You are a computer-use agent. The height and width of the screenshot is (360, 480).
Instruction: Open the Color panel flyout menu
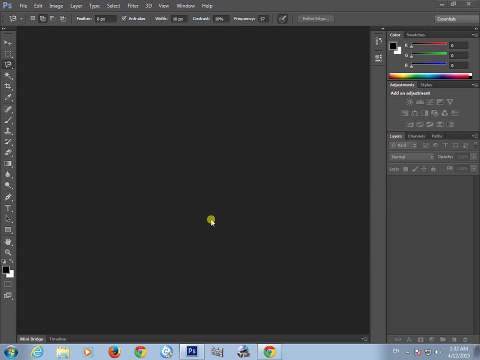[x=474, y=35]
